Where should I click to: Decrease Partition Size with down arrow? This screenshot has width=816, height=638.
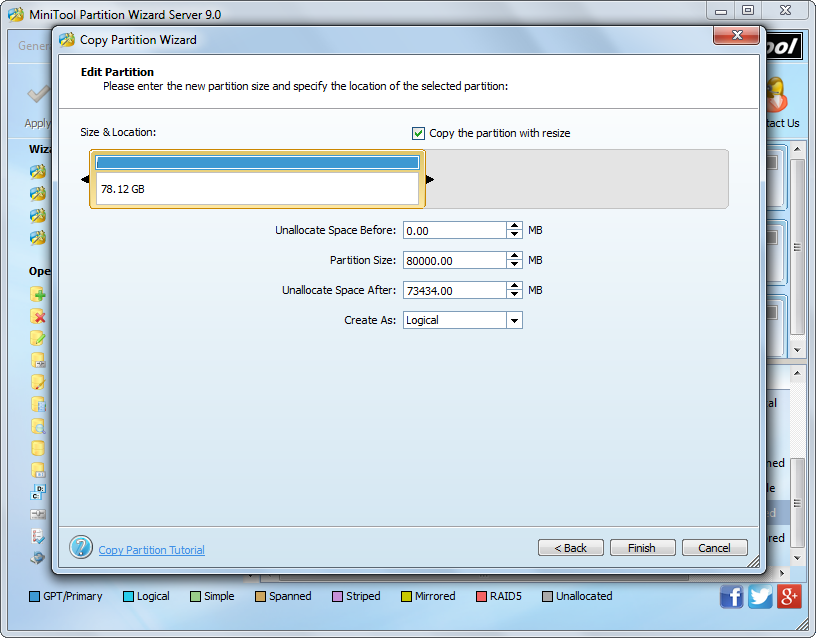point(514,264)
